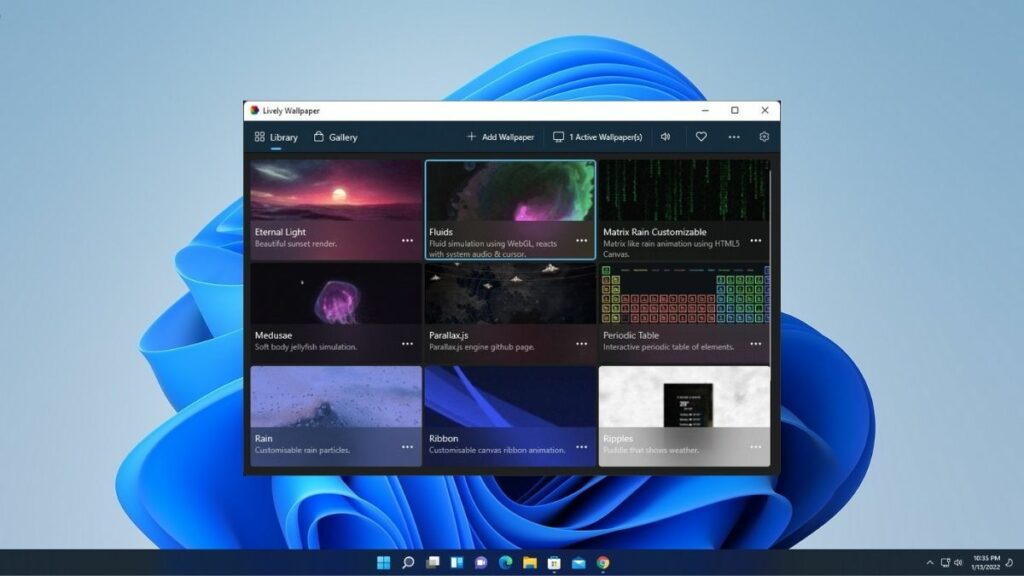1024x576 pixels.
Task: Click the Add Wallpaper button
Action: pyautogui.click(x=500, y=137)
